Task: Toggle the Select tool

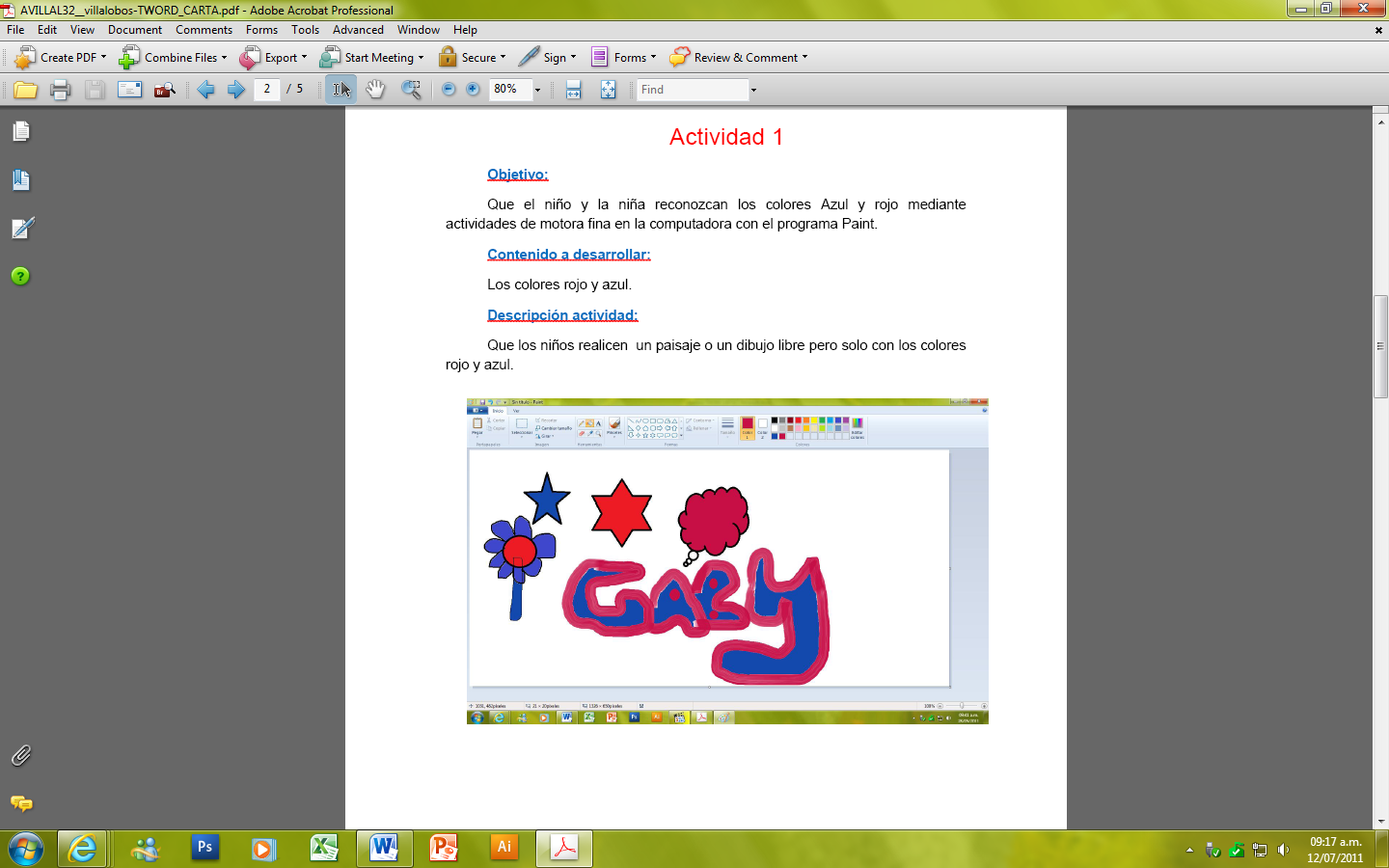Action: pyautogui.click(x=340, y=89)
